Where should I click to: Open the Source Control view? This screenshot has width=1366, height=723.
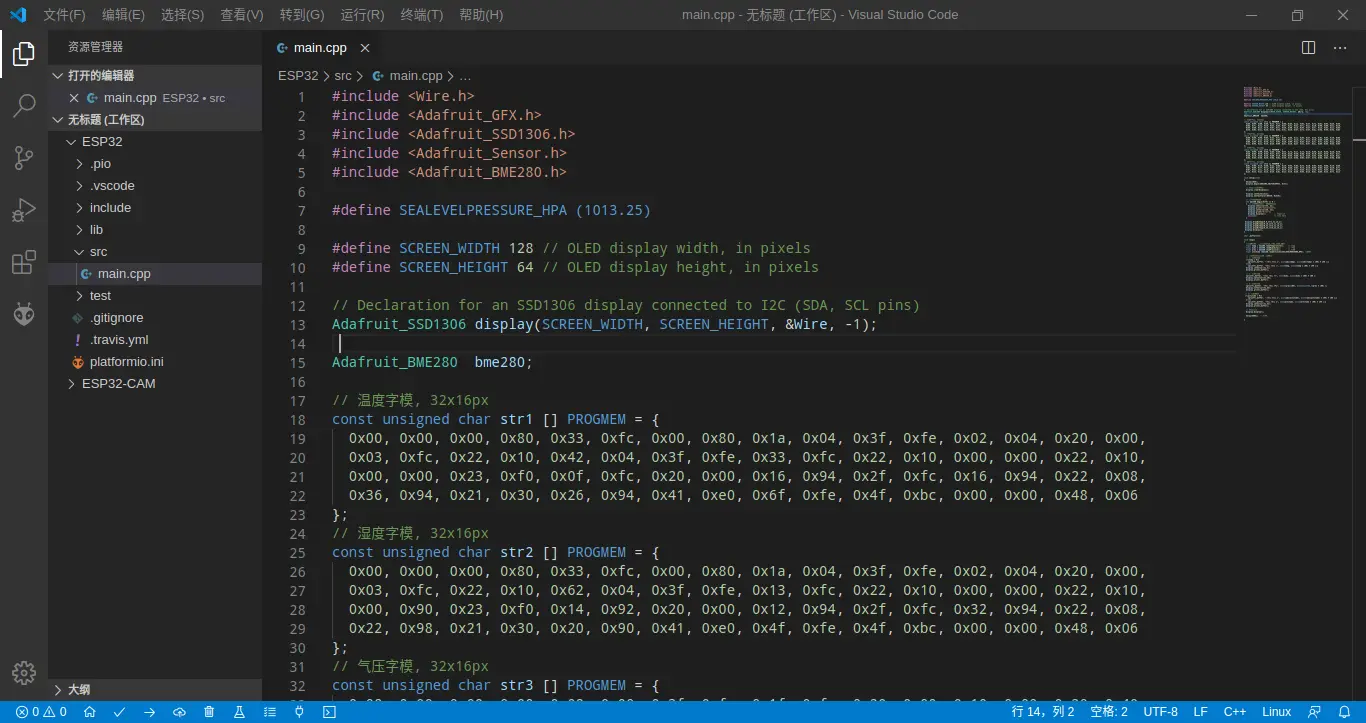pyautogui.click(x=24, y=157)
